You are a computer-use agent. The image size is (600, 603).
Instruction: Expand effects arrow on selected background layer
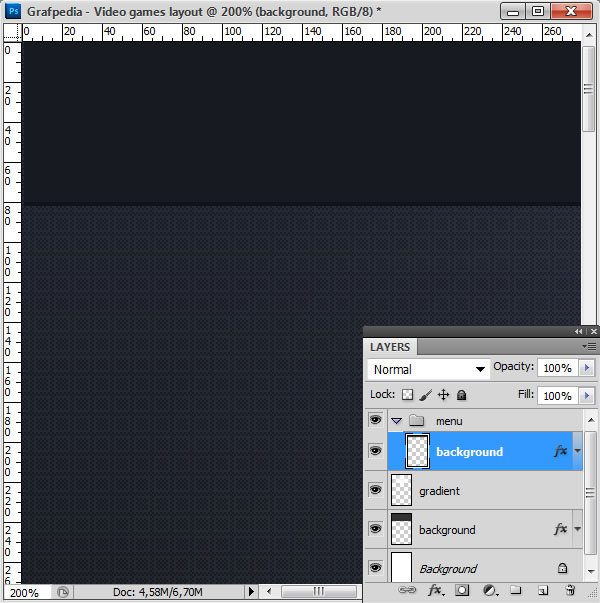tap(578, 451)
